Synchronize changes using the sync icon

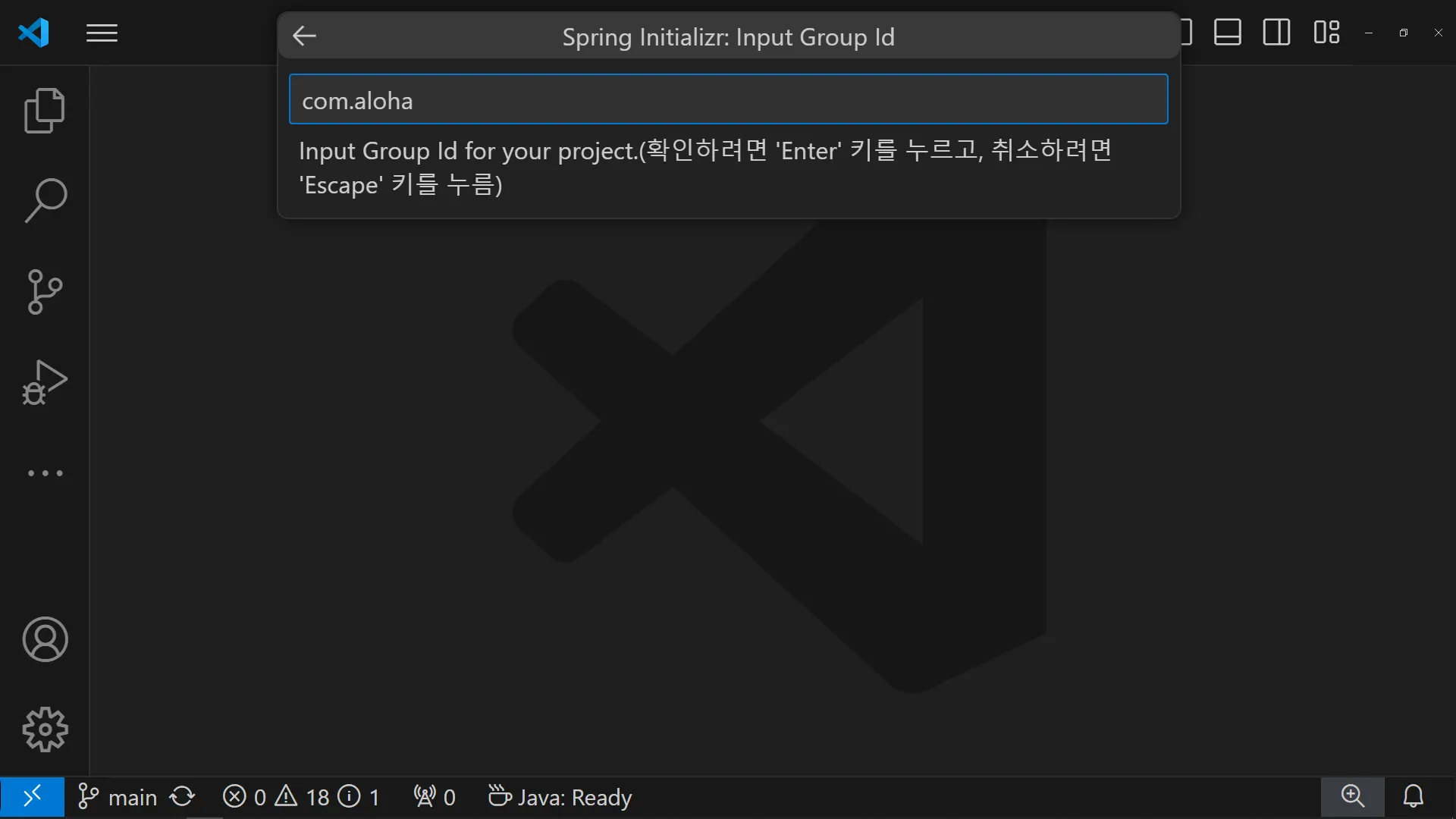182,797
